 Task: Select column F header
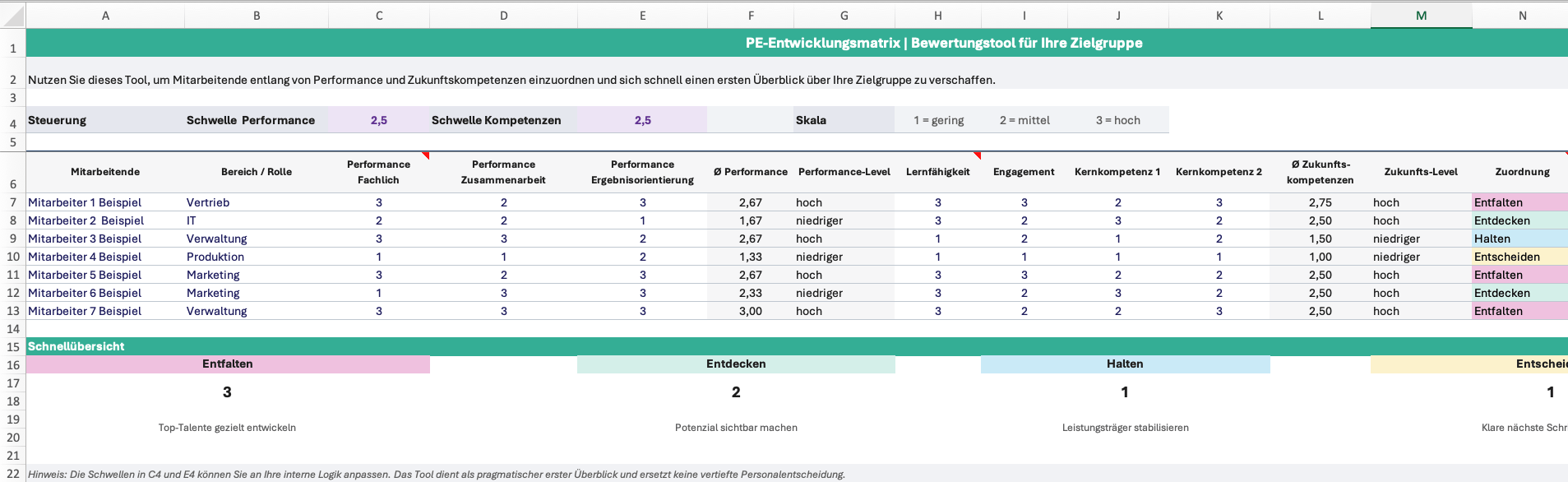click(x=751, y=16)
